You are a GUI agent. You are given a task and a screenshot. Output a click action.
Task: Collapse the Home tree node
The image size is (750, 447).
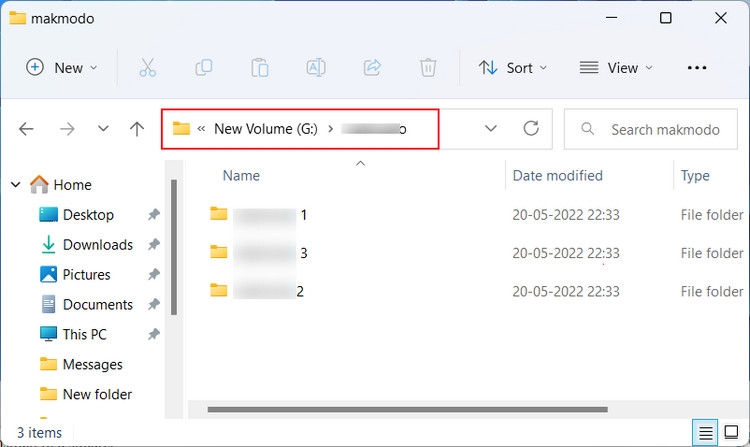click(16, 185)
